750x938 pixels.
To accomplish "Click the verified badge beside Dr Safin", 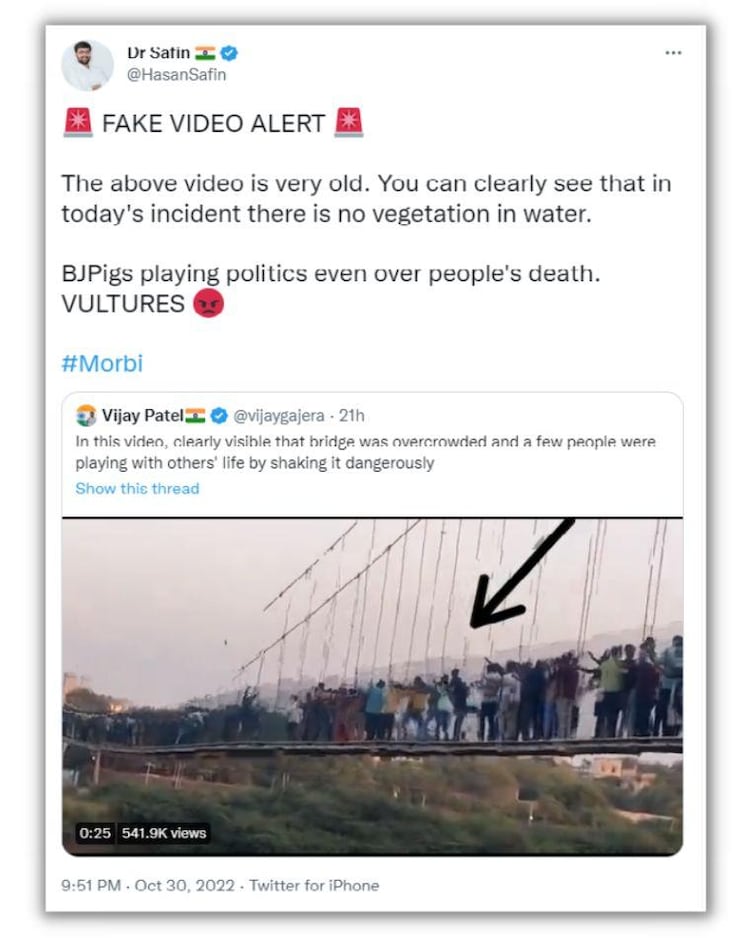I will [x=229, y=53].
